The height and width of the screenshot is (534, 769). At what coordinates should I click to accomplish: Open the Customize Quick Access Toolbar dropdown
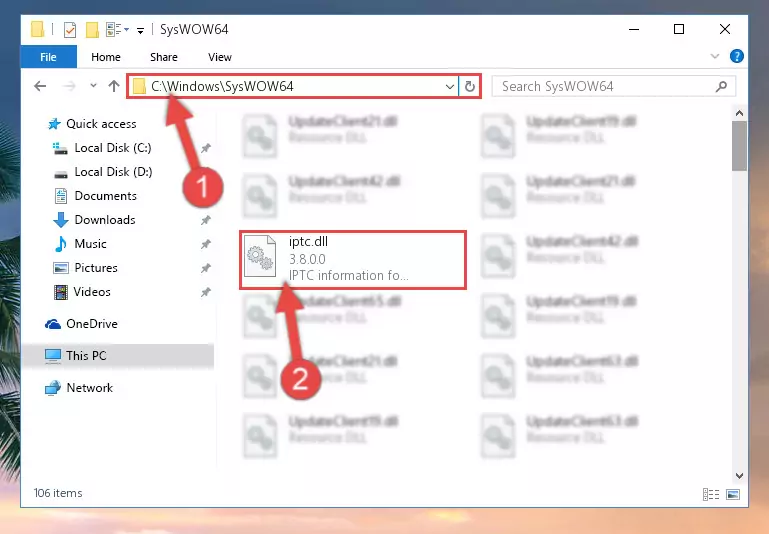coord(140,31)
